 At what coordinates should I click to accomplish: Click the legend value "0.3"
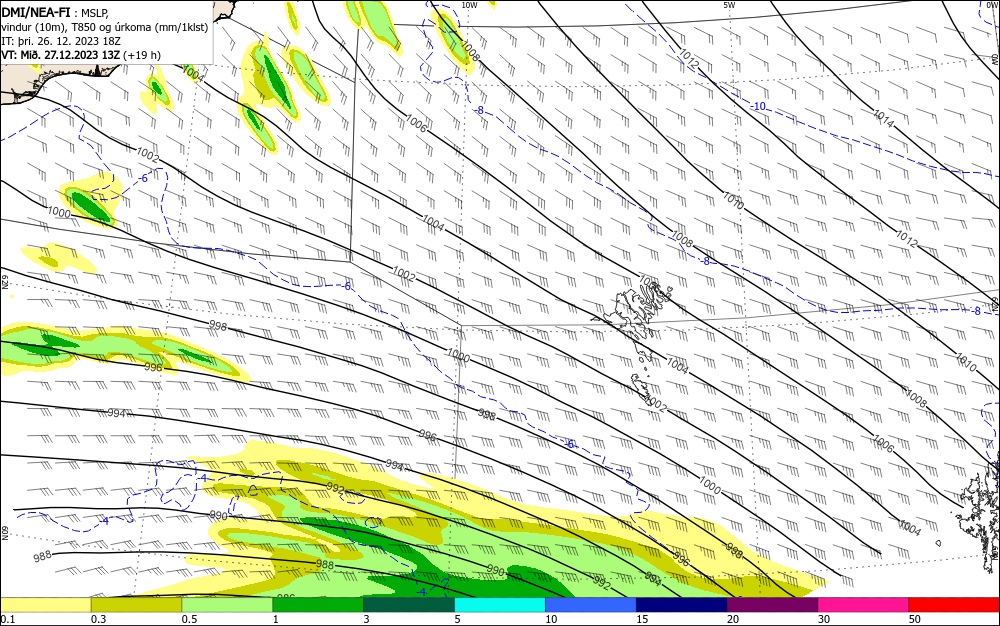tap(98, 619)
